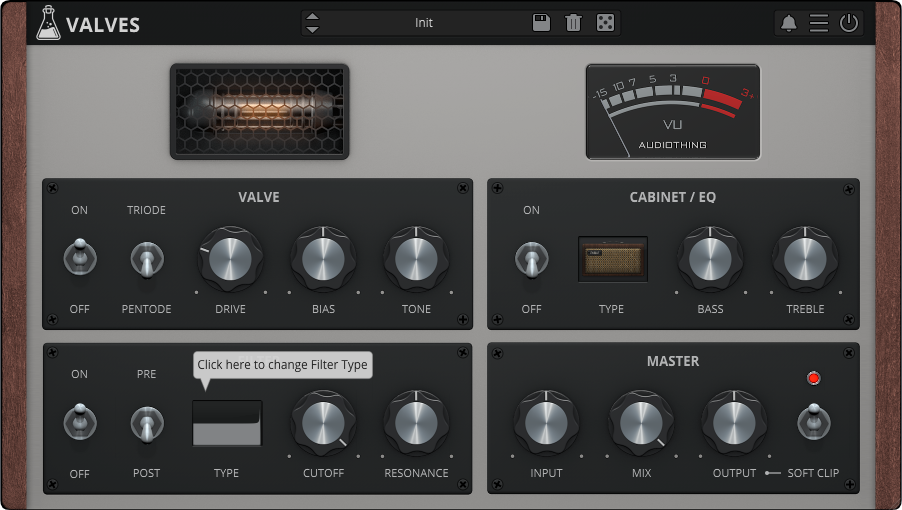This screenshot has height=510, width=902.
Task: Open the Init preset name menu
Action: click(x=423, y=22)
